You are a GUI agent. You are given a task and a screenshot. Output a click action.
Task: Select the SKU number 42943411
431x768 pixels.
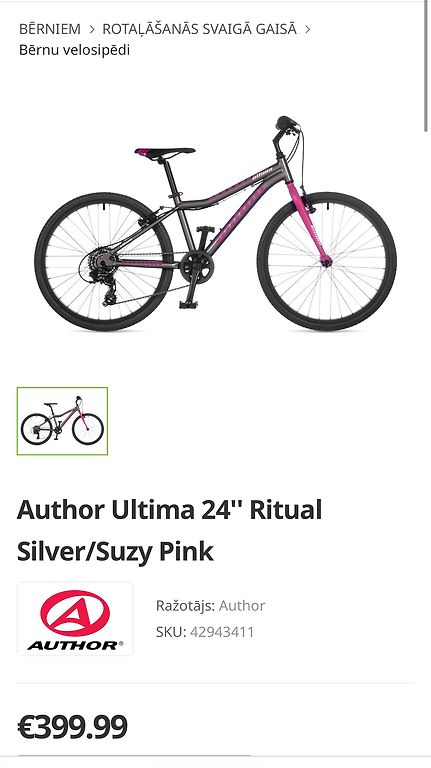(x=222, y=632)
